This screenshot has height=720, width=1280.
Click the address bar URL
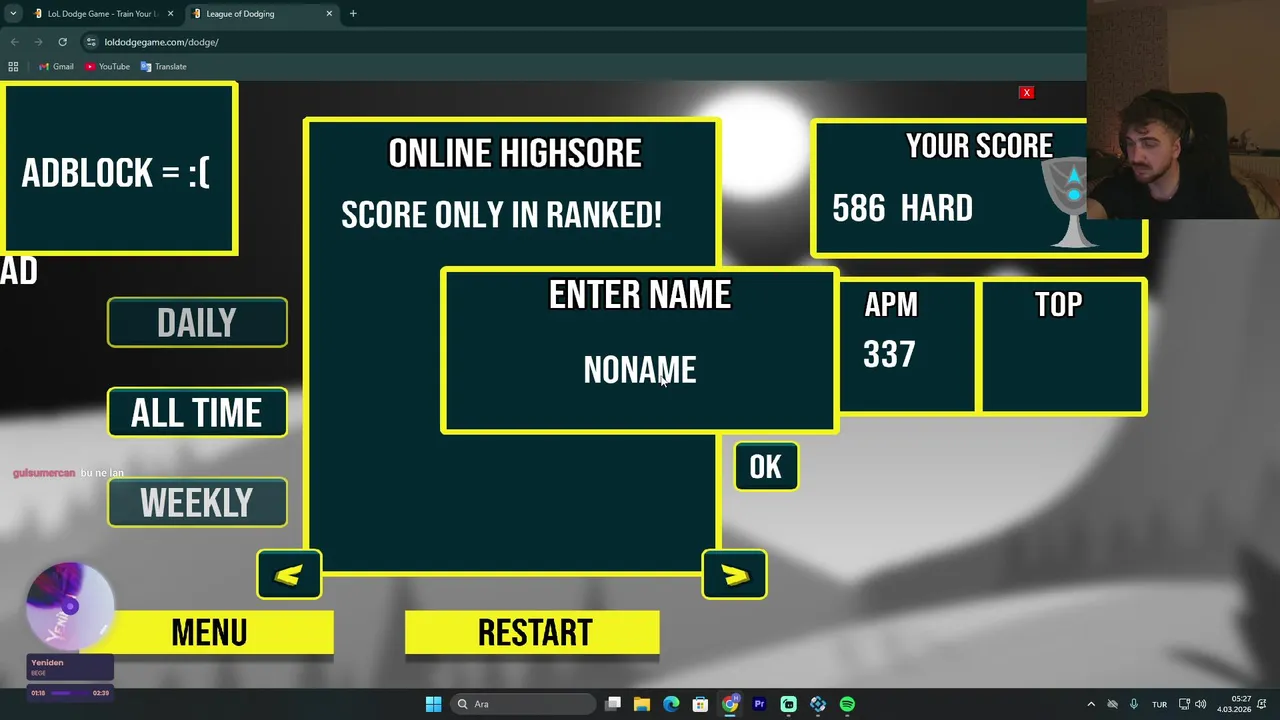point(161,42)
